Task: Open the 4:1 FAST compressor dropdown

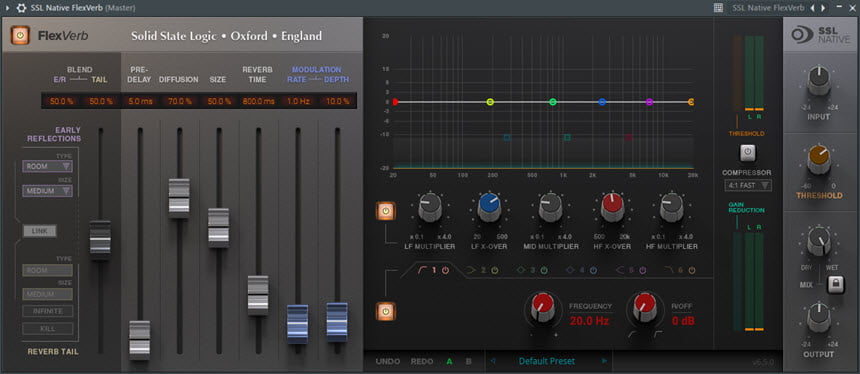Action: tap(748, 185)
